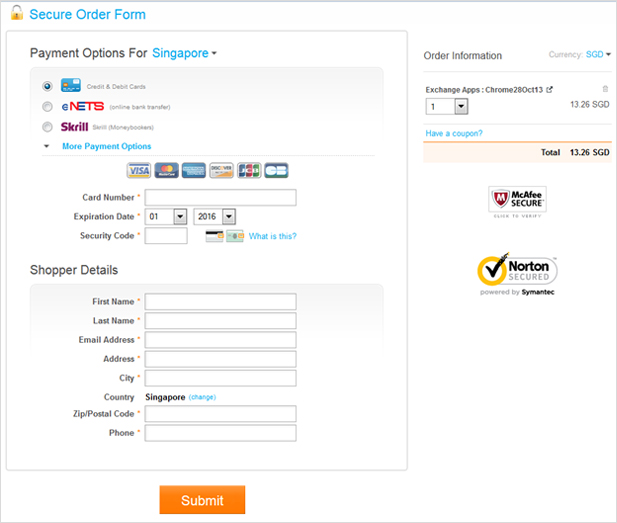Click the Norton Secured seal
This screenshot has height=523, width=617.
click(517, 274)
